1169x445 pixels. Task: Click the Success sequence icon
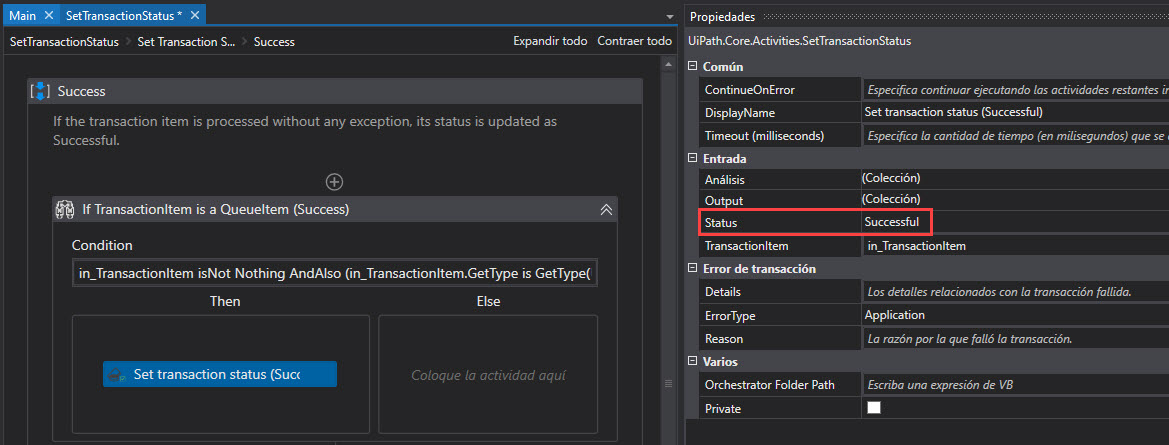(40, 92)
